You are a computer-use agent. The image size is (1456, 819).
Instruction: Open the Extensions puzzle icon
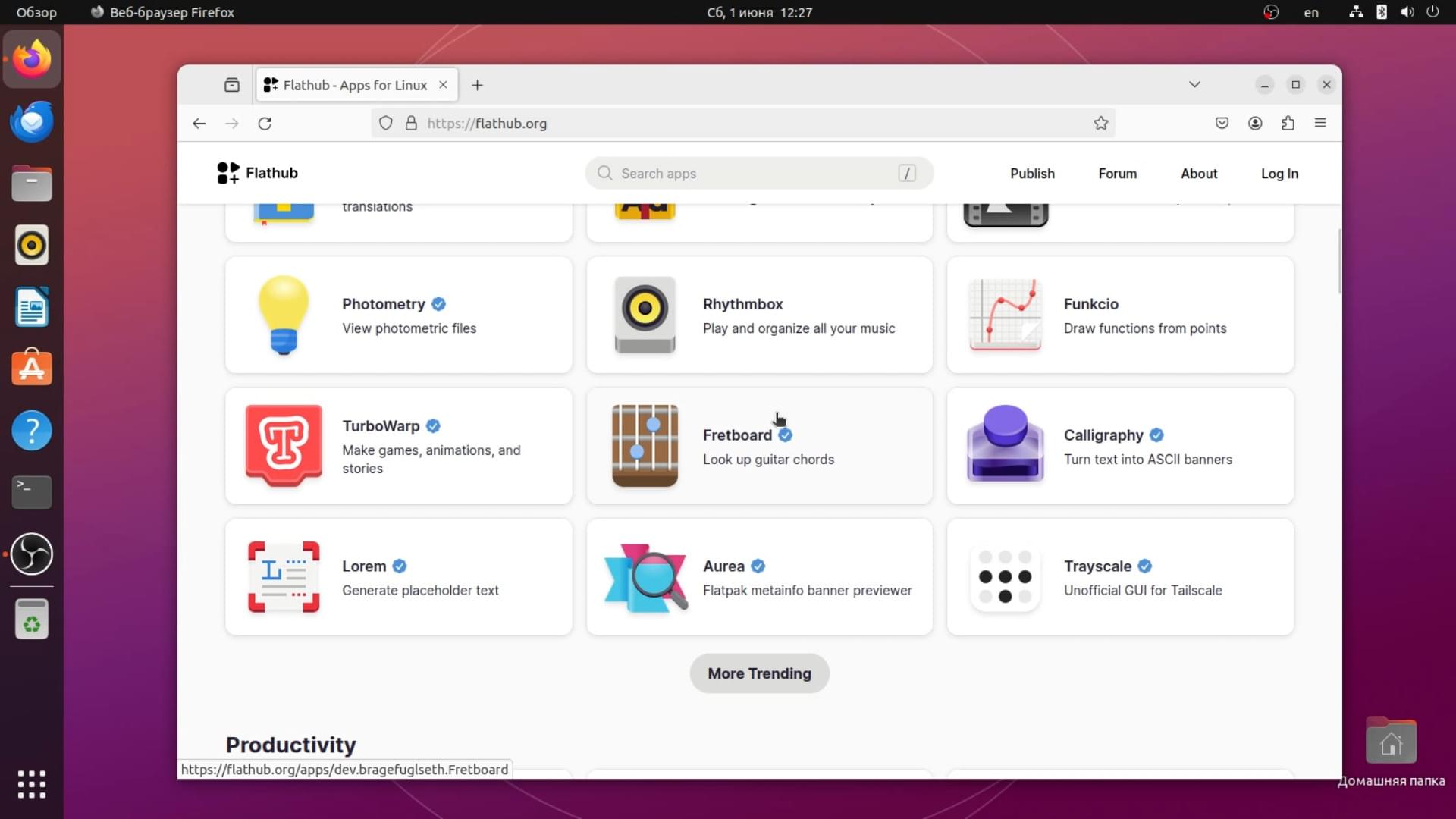pyautogui.click(x=1288, y=123)
